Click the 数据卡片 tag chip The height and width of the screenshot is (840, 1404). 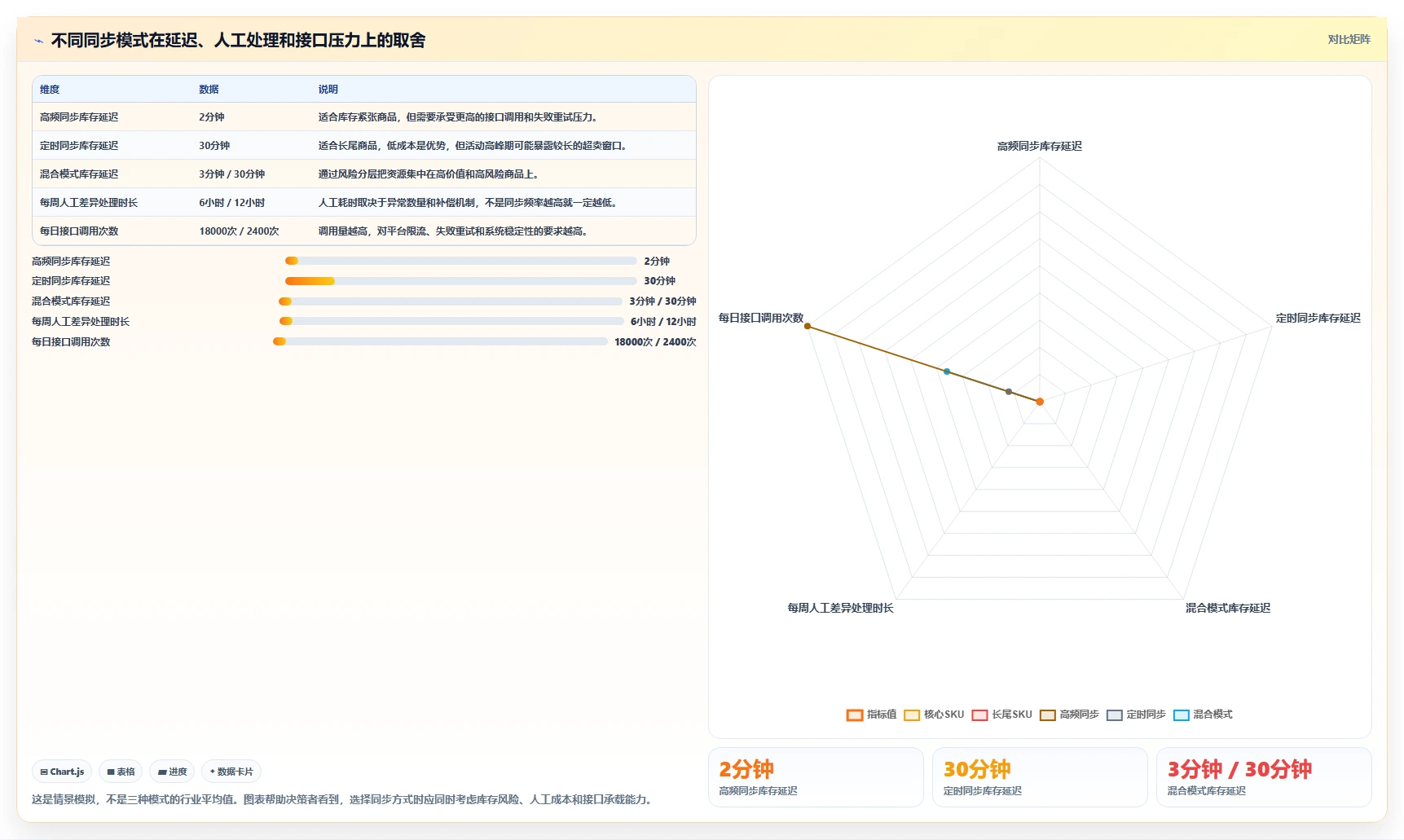point(231,772)
